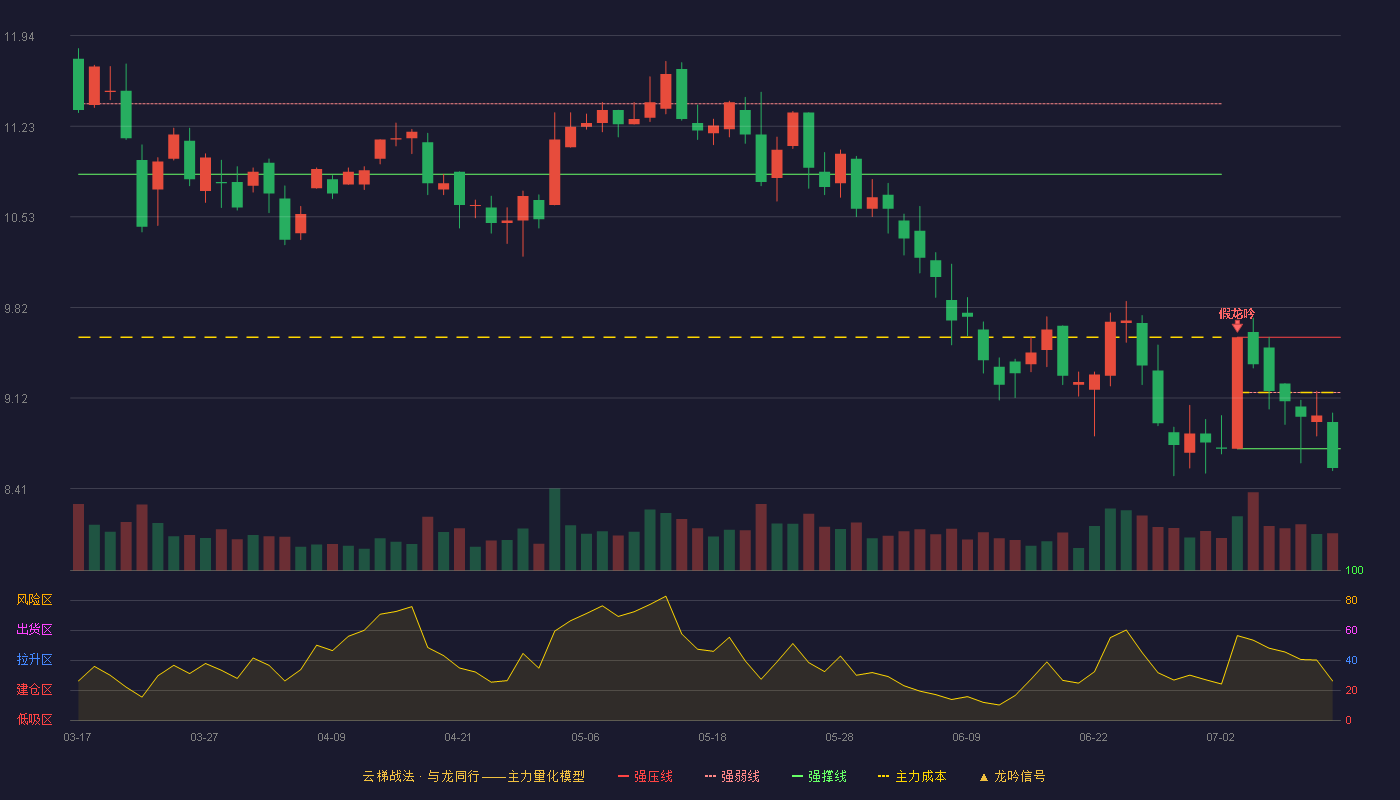Click the tallest red volume bar after 07-02
The width and height of the screenshot is (1400, 800).
pos(1253,531)
